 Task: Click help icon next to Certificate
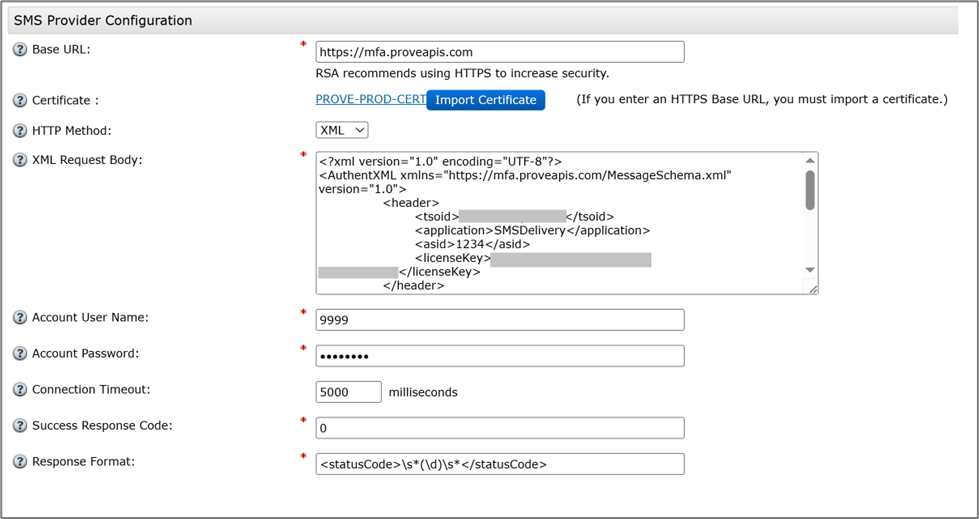coord(20,101)
